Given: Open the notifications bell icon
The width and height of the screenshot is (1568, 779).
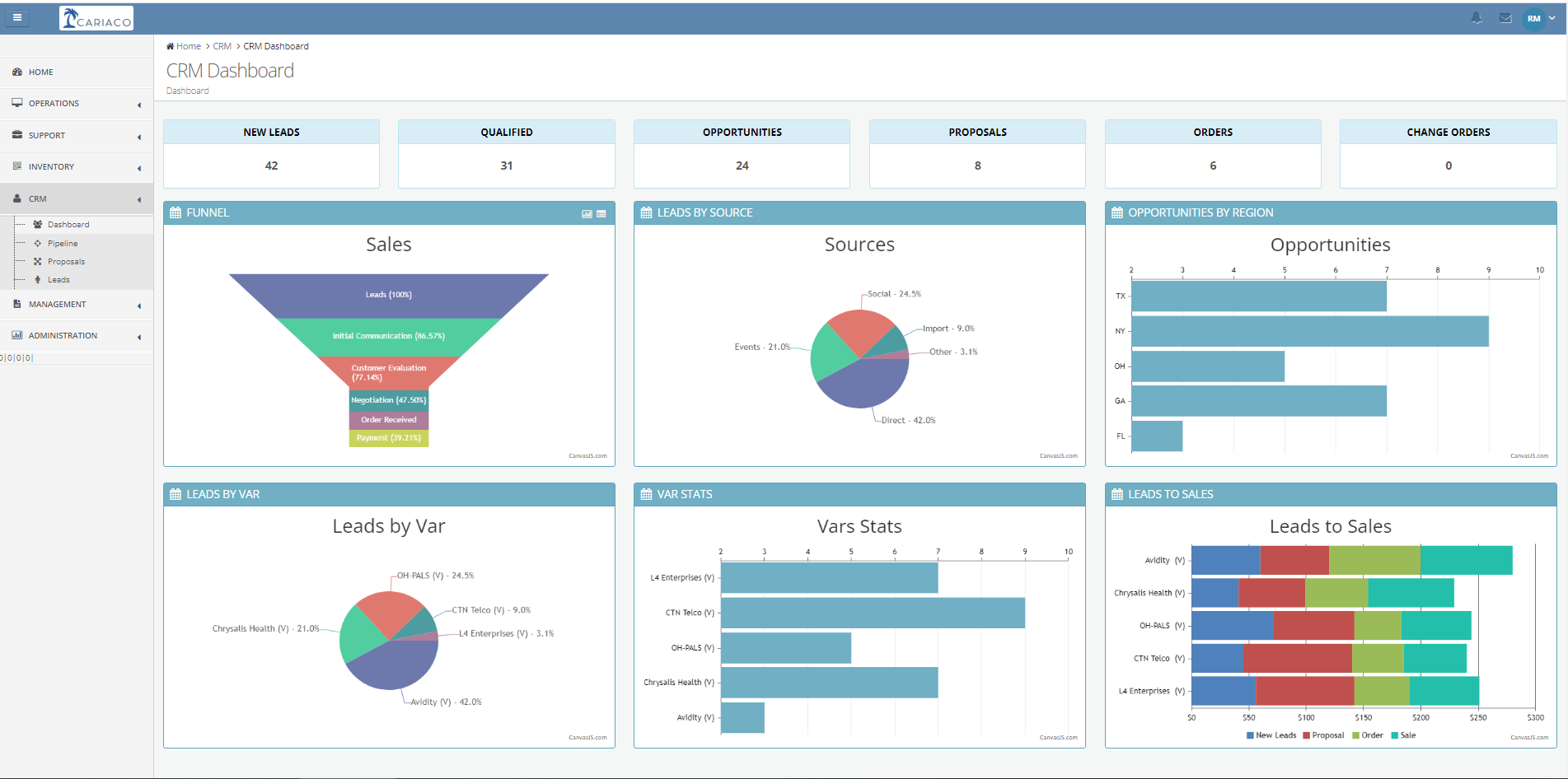Looking at the screenshot, I should click(x=1477, y=18).
